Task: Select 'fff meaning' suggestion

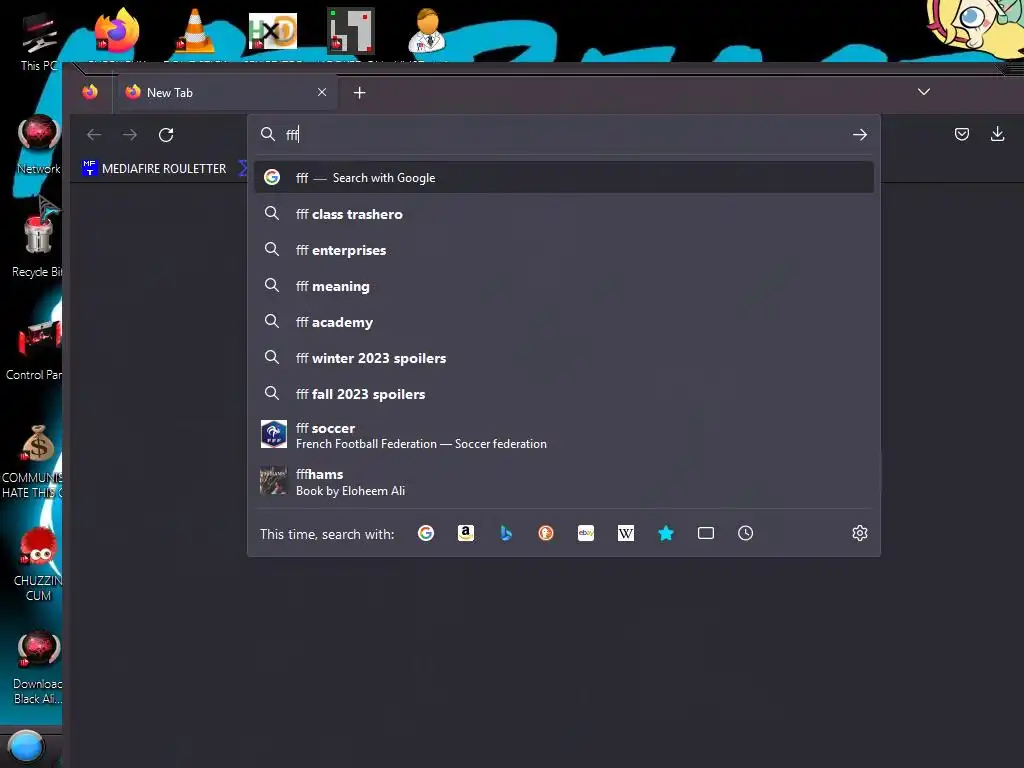Action: [564, 286]
